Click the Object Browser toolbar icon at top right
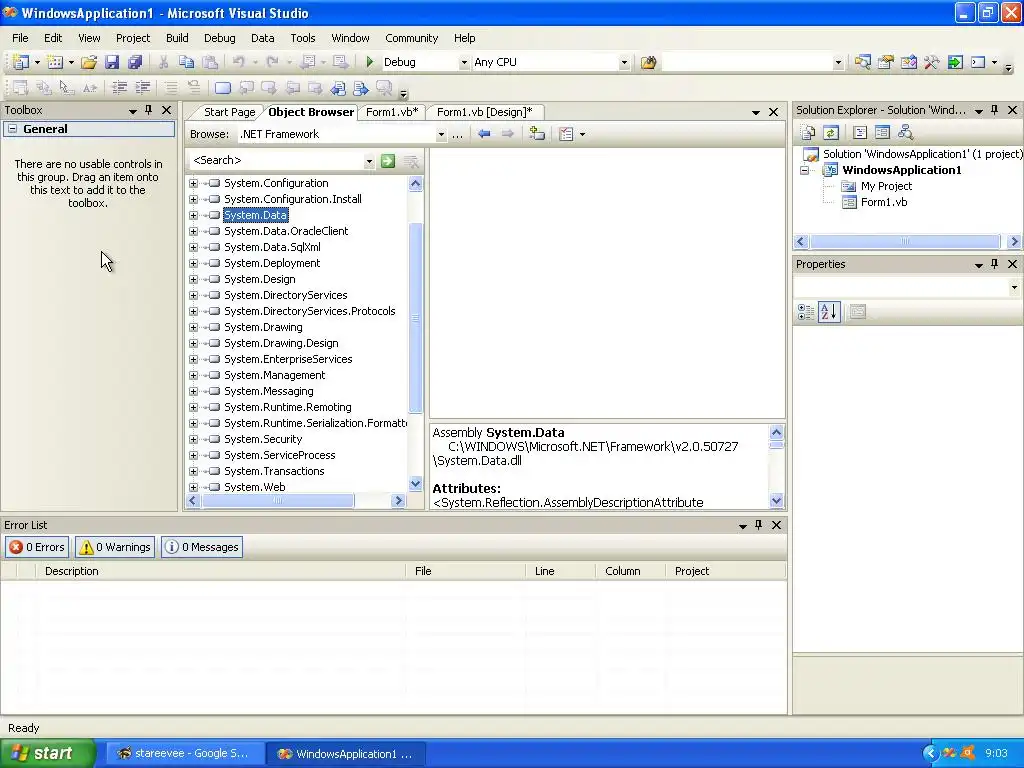 908,62
